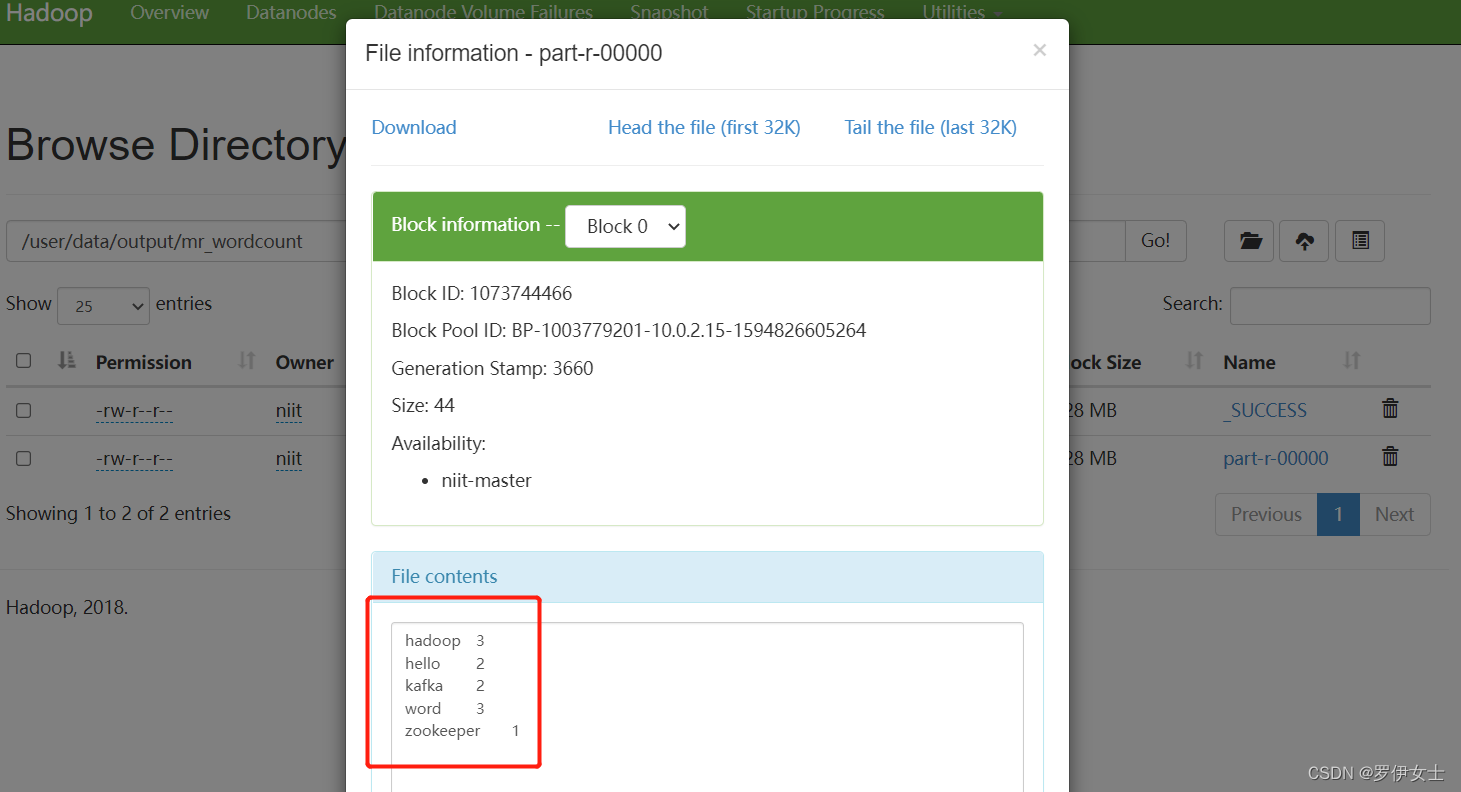Click the Previous pagination button

coord(1266,514)
